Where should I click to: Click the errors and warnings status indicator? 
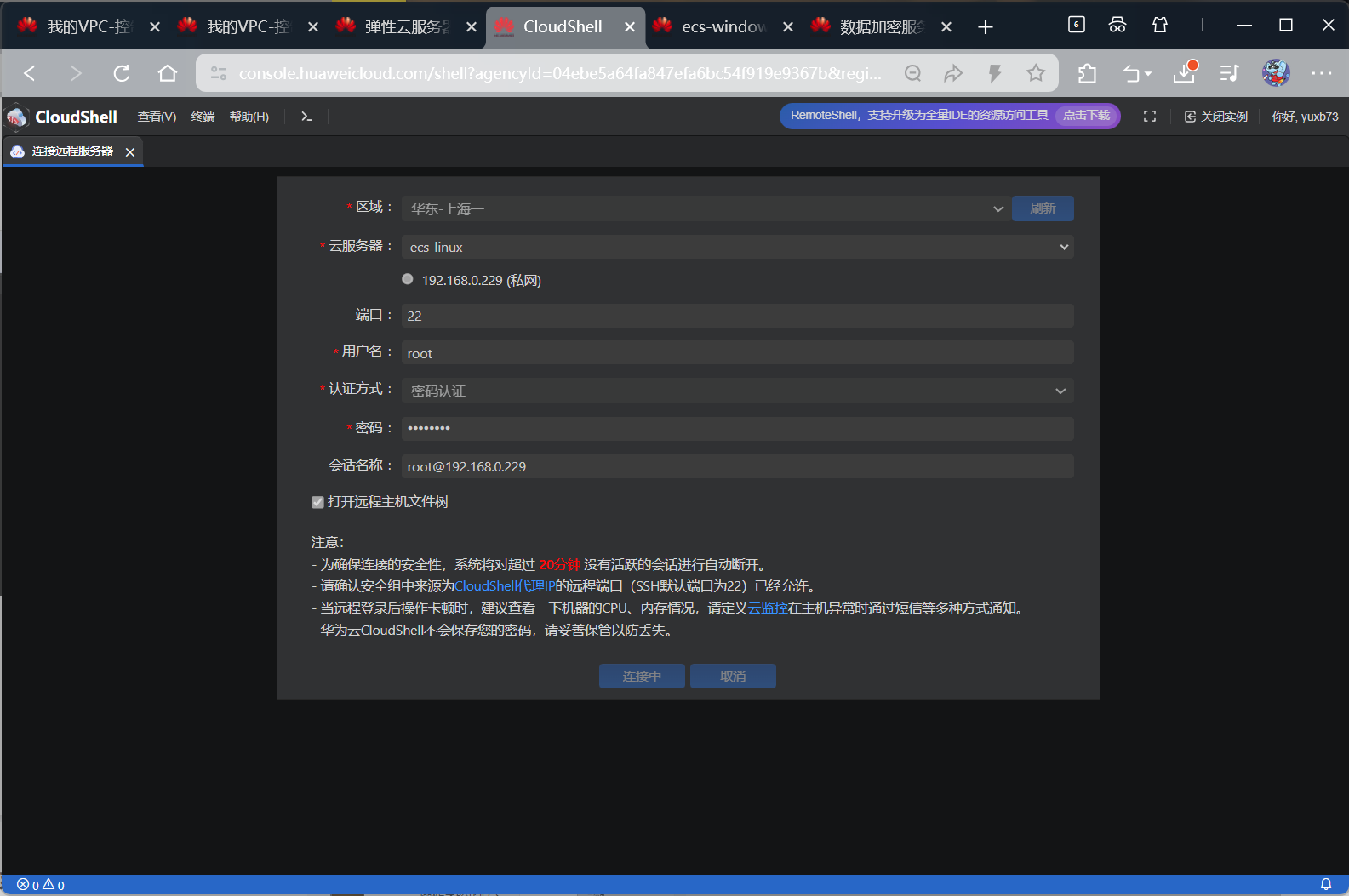41,885
